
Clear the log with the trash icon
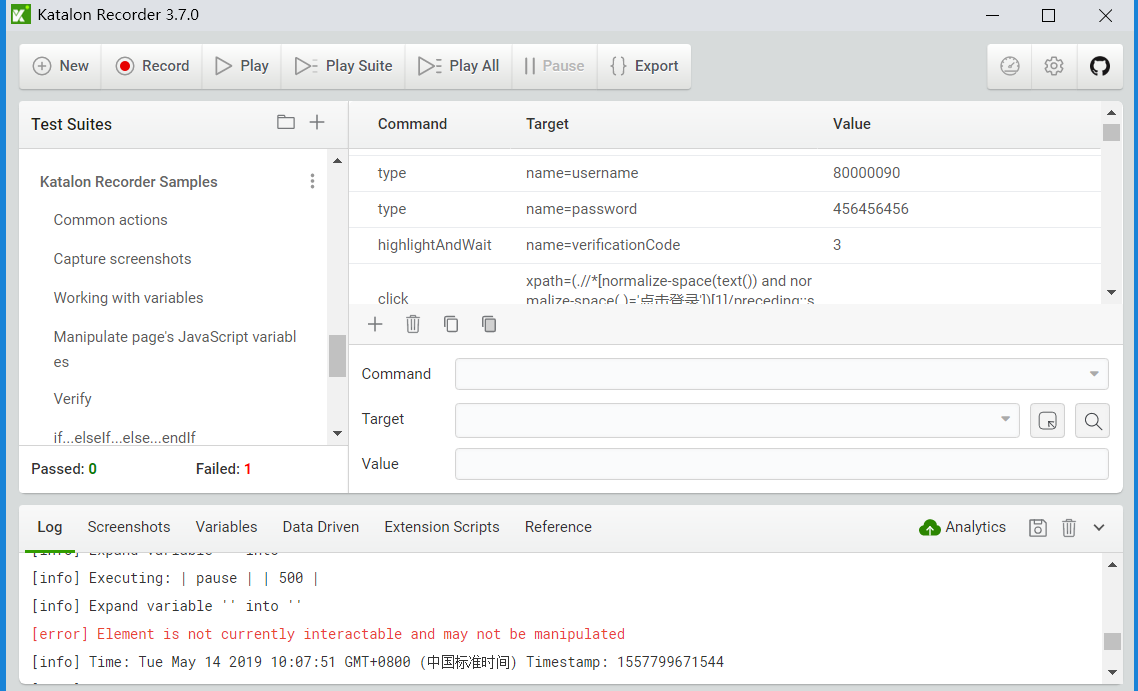(x=1069, y=528)
